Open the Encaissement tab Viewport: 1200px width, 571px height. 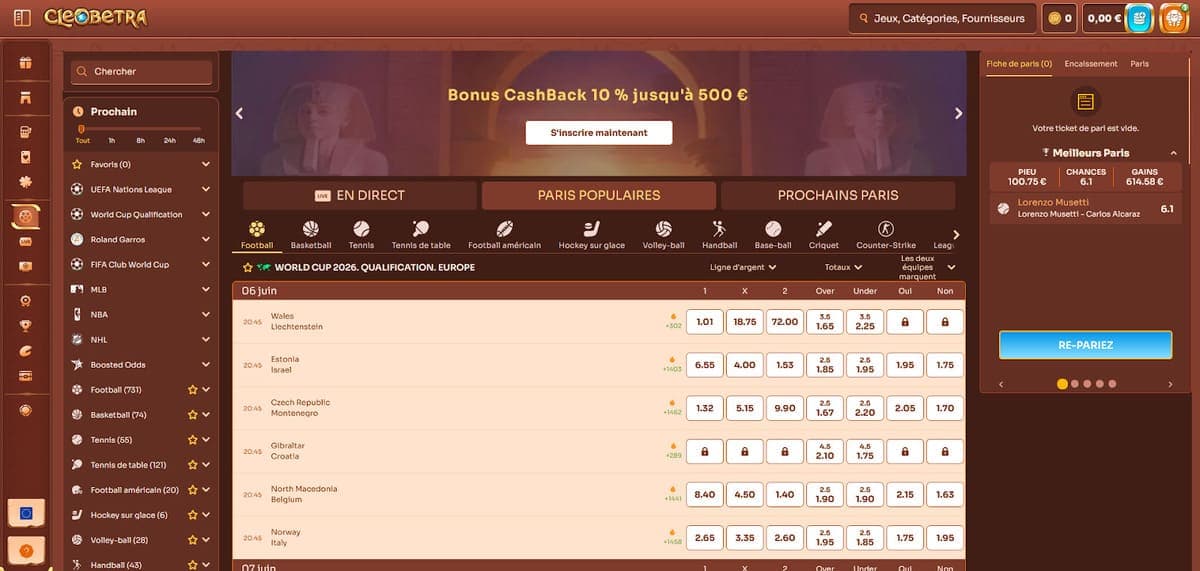1091,64
